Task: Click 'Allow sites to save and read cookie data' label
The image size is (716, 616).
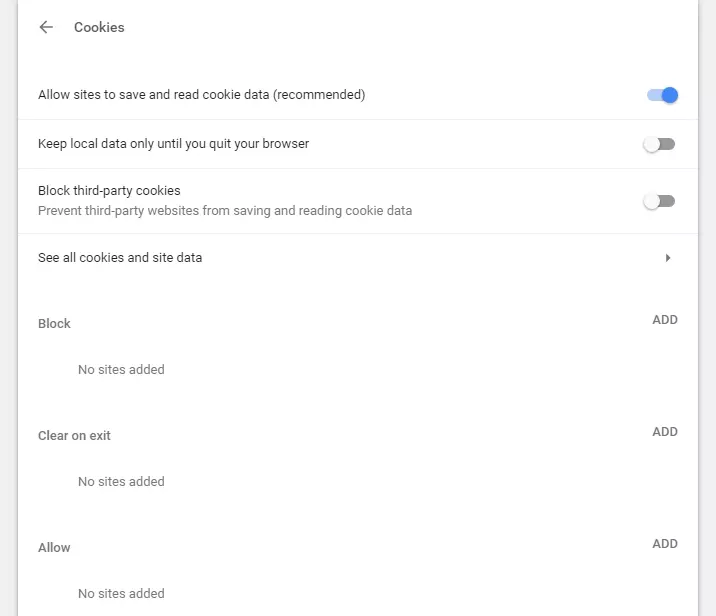Action: (x=201, y=95)
